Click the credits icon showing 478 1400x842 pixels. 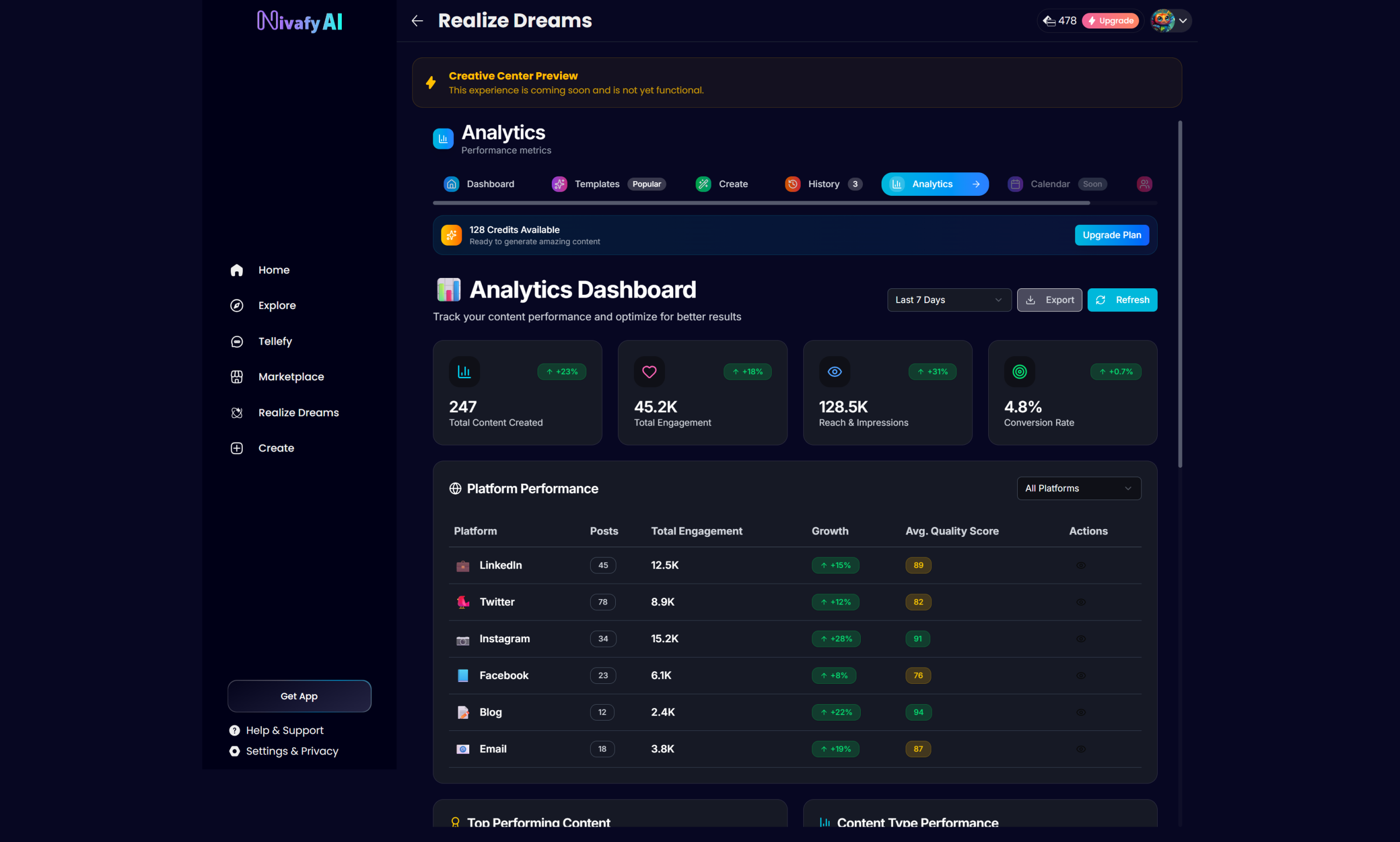click(x=1049, y=21)
